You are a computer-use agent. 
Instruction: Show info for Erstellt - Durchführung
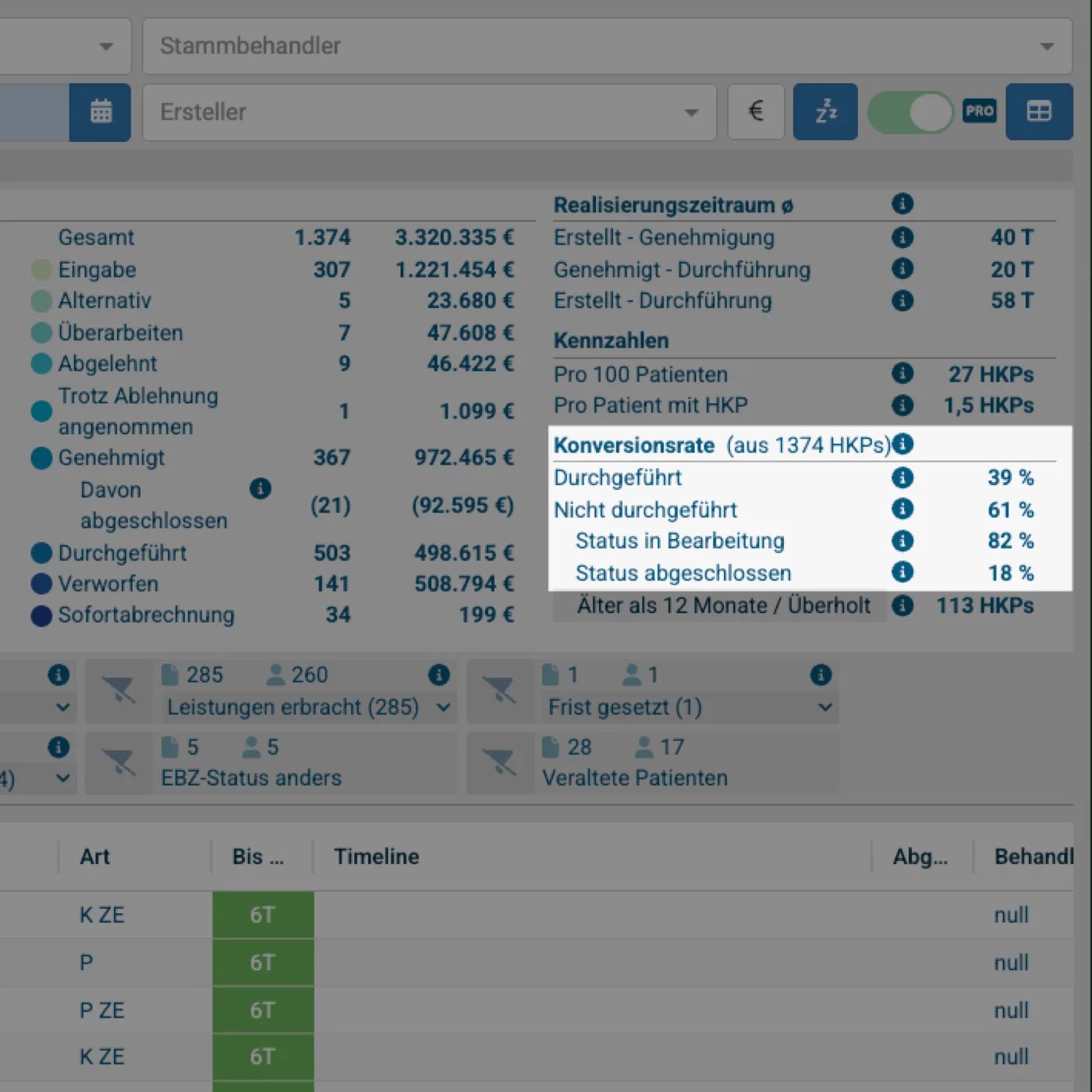[x=902, y=300]
